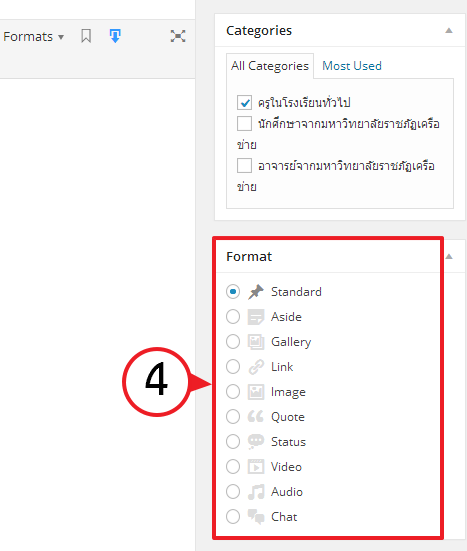Toggle distraction-free fullscreen editor icon

tap(178, 36)
